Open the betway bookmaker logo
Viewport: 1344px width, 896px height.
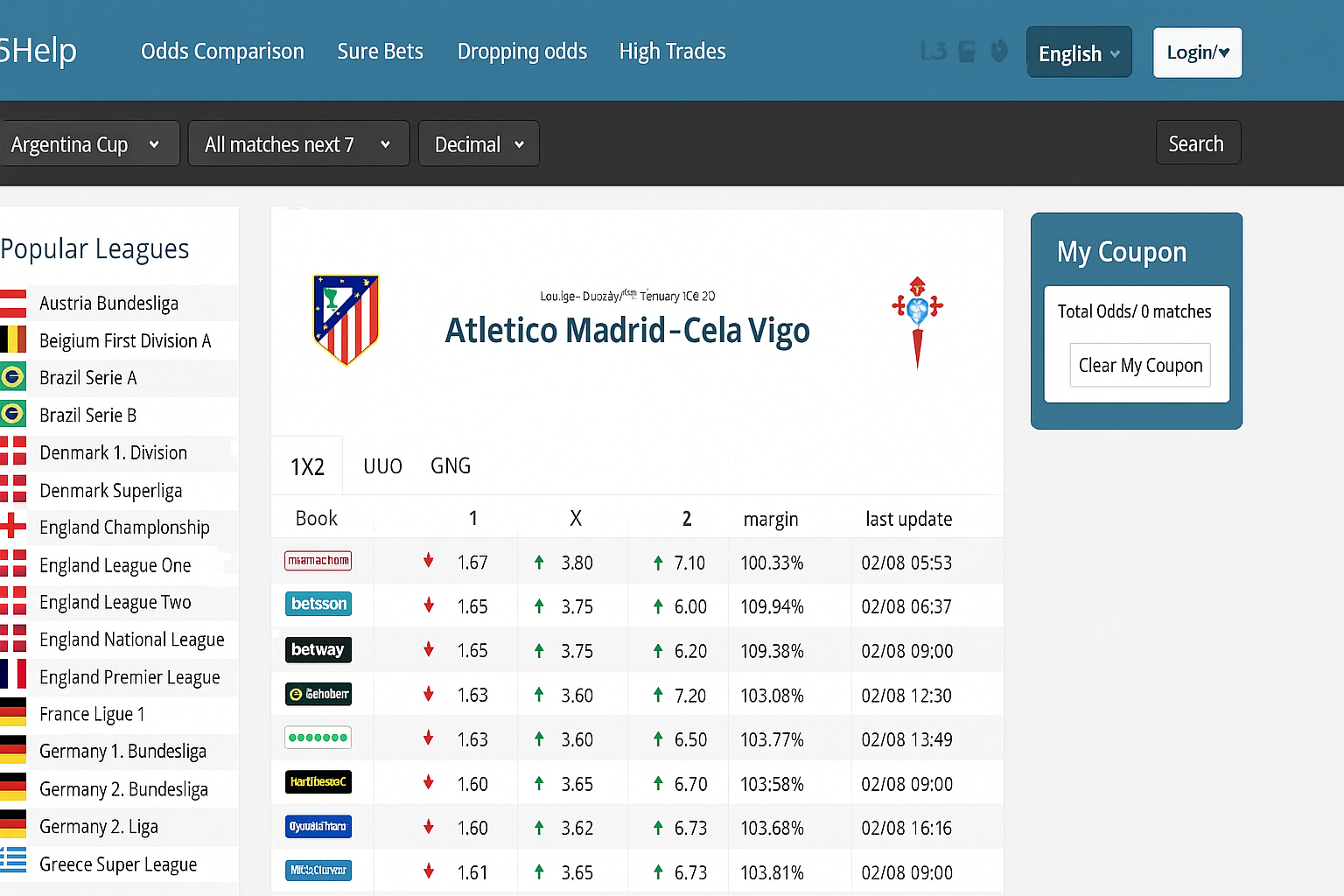point(318,649)
